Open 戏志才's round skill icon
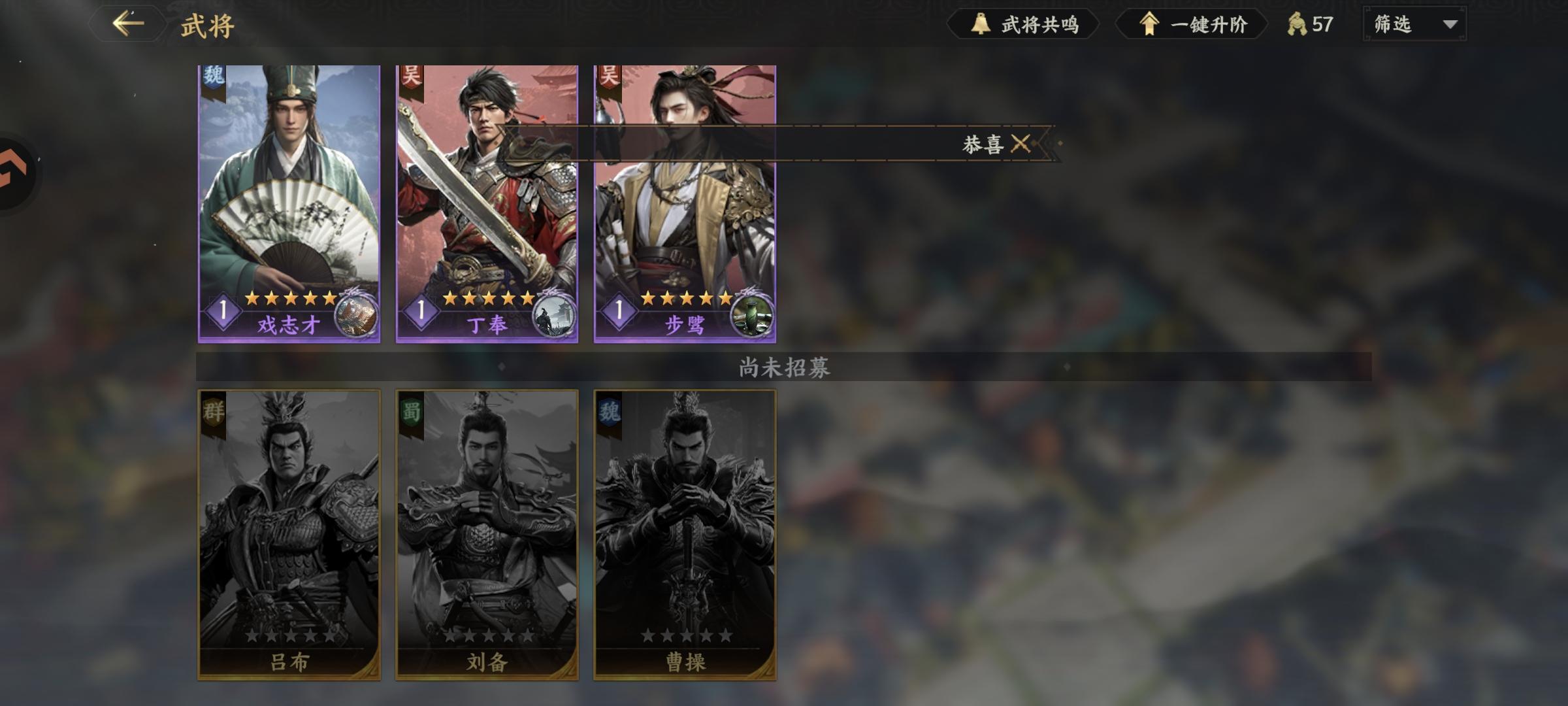 point(356,316)
